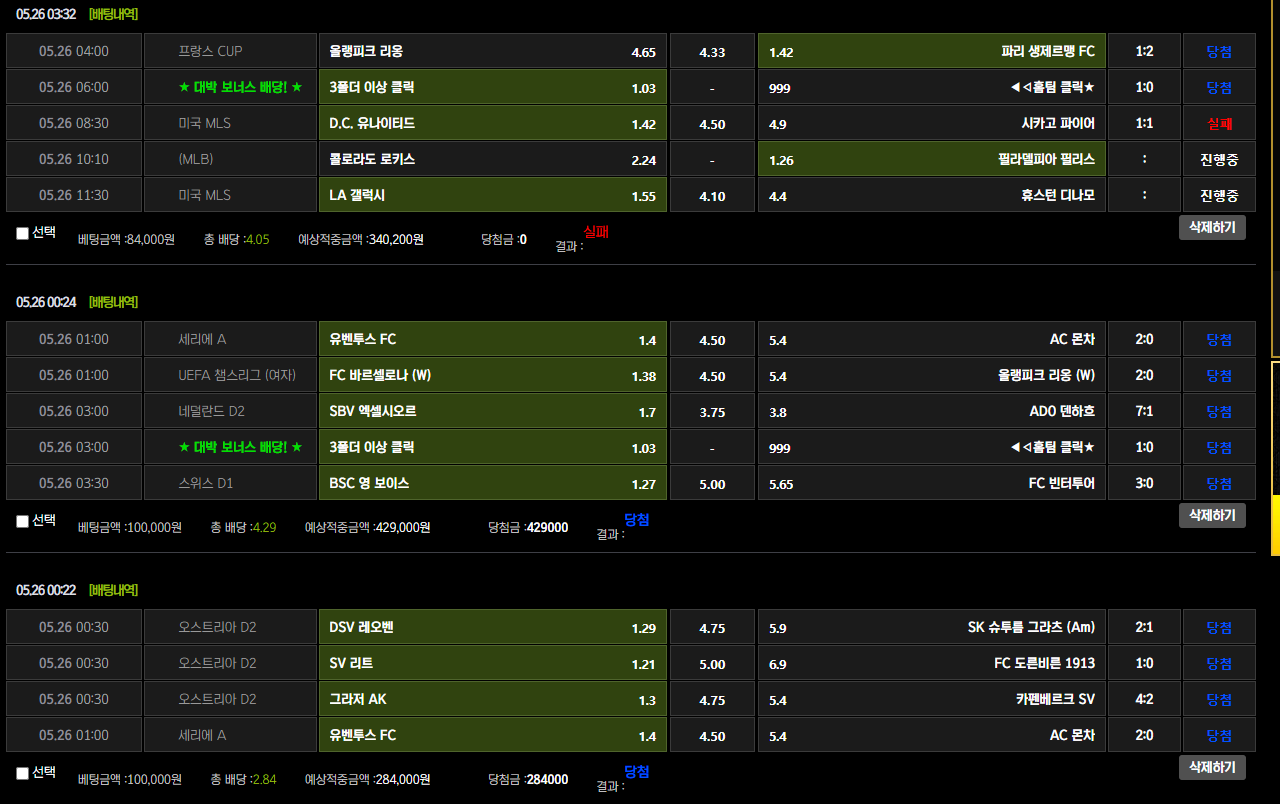
Task: Select D.C. 유나이티드 1.42 odds cell
Action: (x=492, y=123)
